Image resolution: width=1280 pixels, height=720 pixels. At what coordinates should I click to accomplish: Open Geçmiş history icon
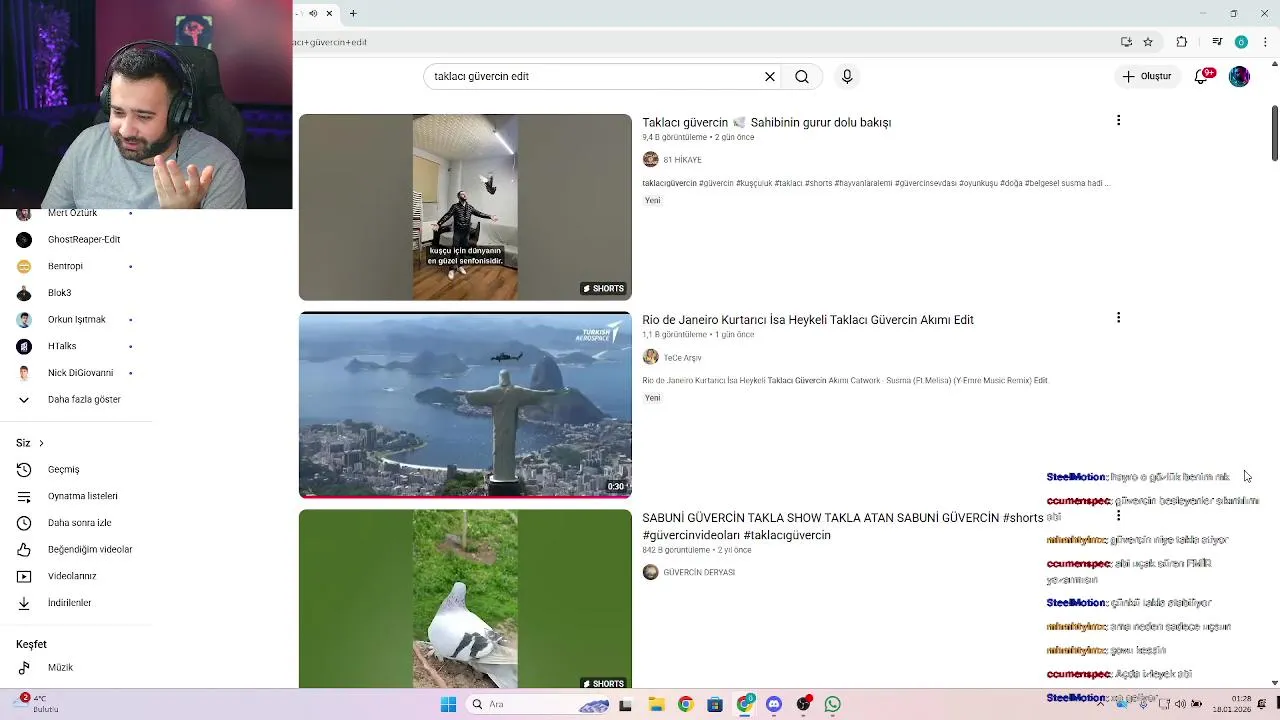click(x=24, y=469)
